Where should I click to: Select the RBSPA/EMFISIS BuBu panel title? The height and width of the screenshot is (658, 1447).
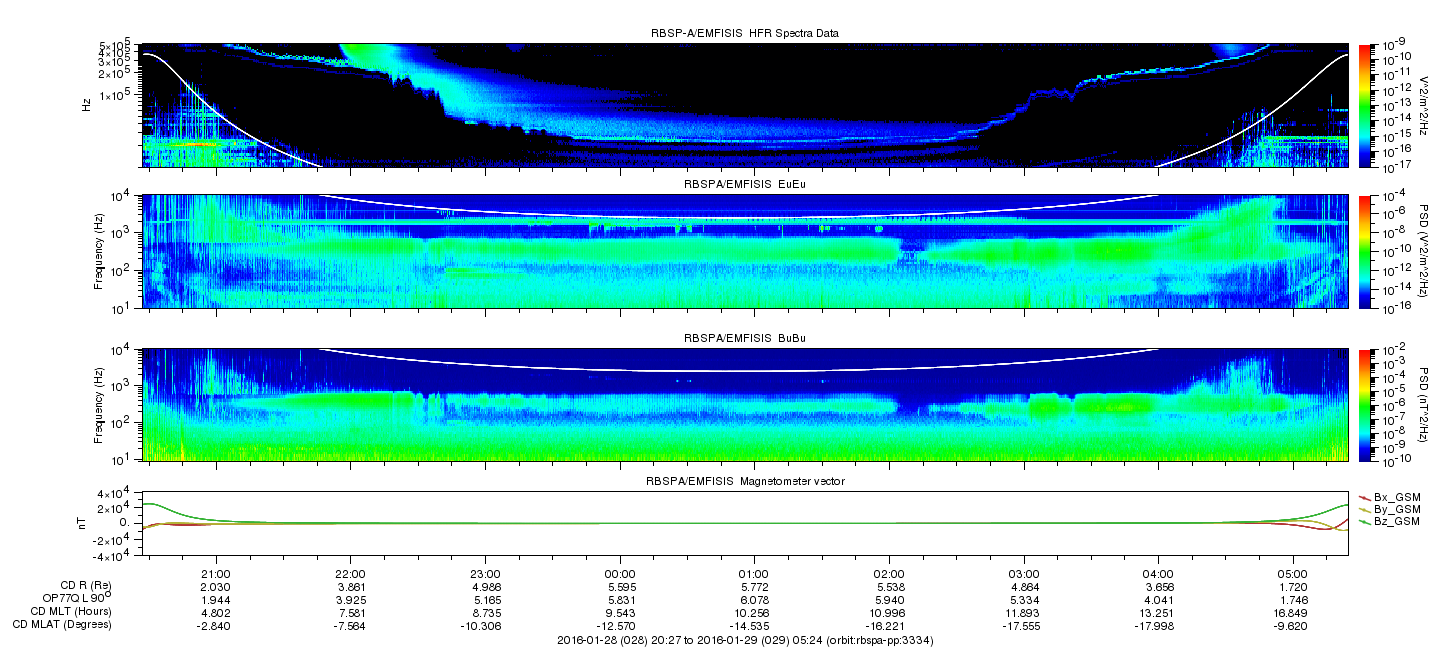click(x=745, y=339)
